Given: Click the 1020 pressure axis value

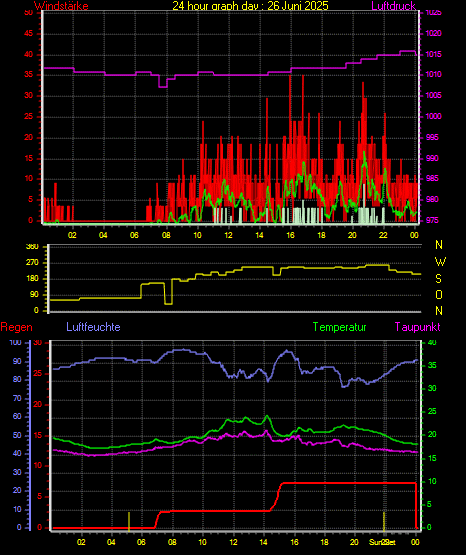Looking at the screenshot, I should [x=433, y=34].
